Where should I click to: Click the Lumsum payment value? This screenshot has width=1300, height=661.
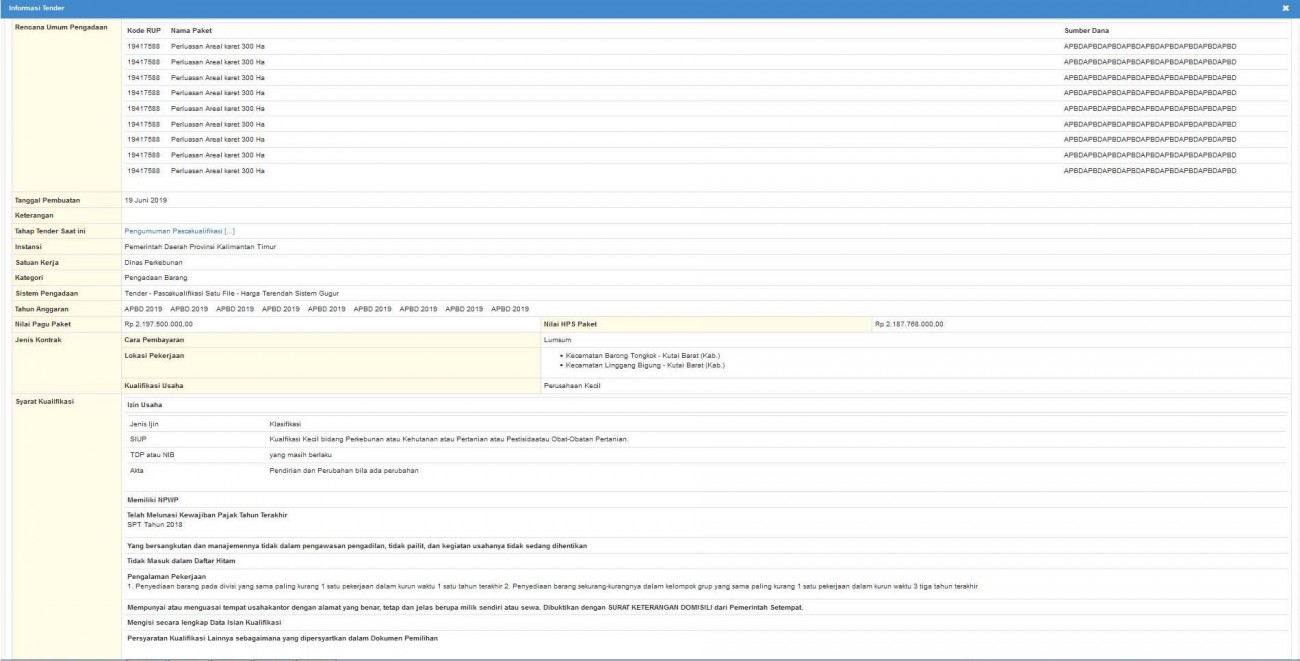pos(558,340)
